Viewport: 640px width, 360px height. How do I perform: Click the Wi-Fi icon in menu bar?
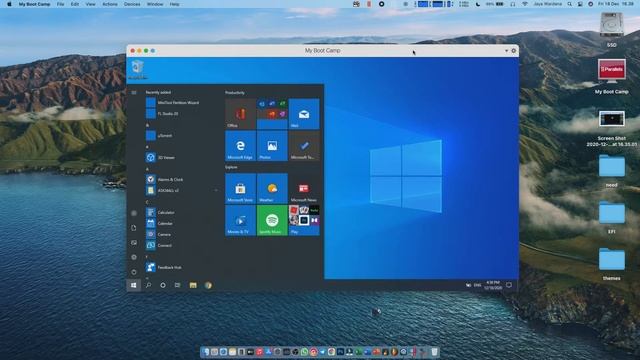525,4
